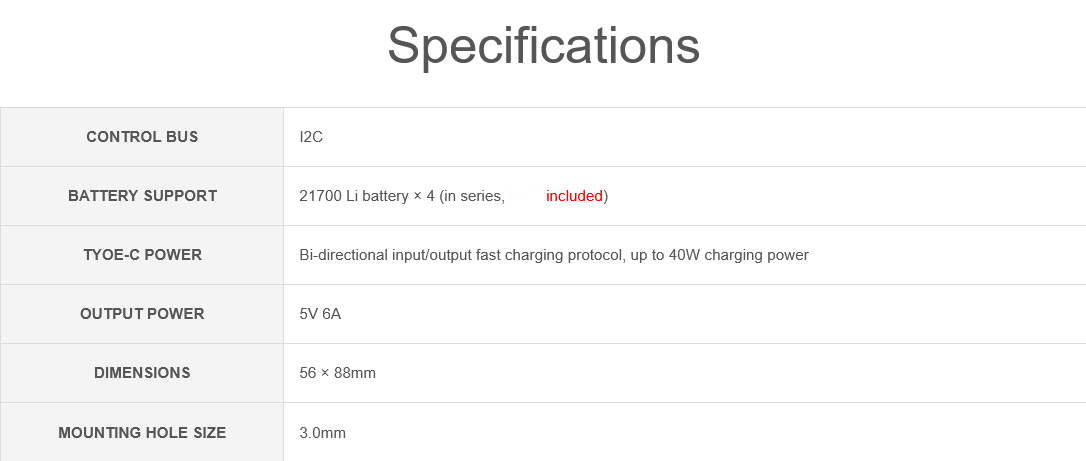
Task: Click the '(in series,' text
Action: (x=472, y=196)
